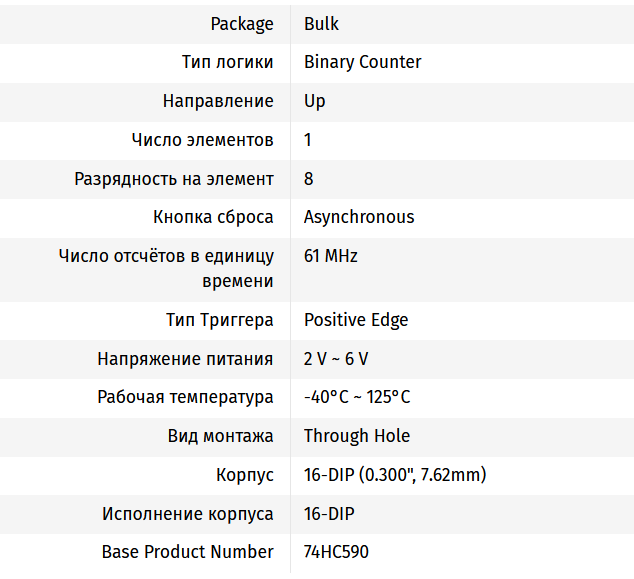Click the 'Число элементов' label

coord(202,140)
